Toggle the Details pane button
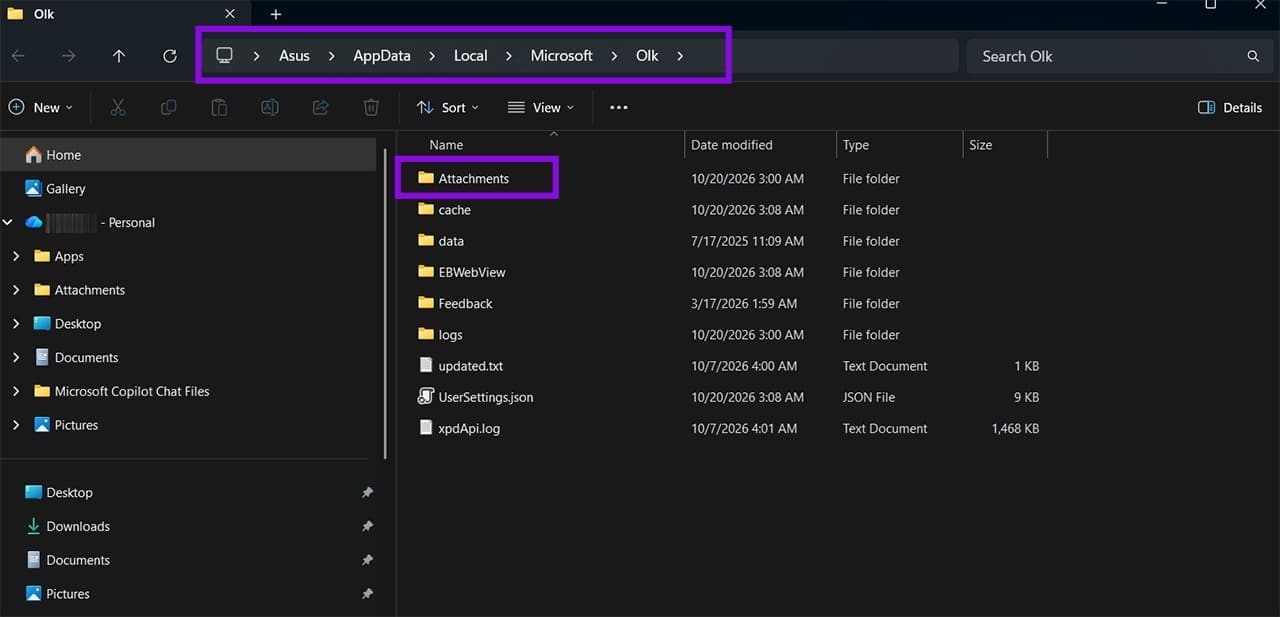Viewport: 1280px width, 617px height. coord(1230,107)
